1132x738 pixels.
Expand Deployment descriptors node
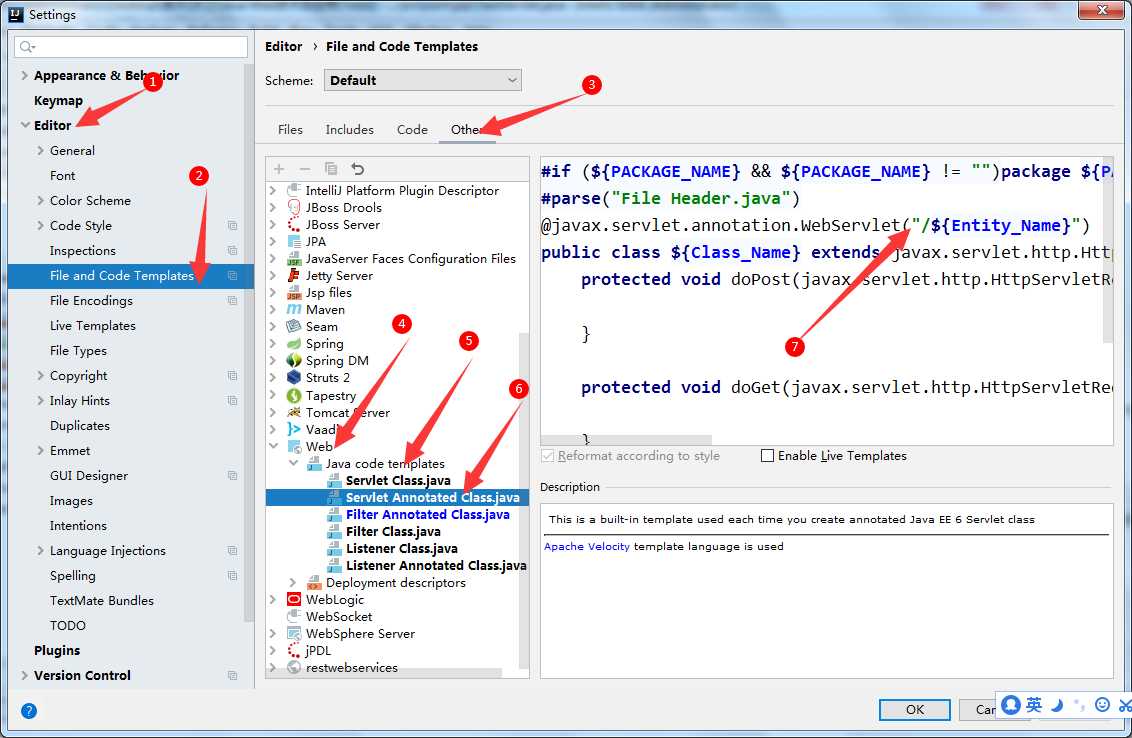293,583
